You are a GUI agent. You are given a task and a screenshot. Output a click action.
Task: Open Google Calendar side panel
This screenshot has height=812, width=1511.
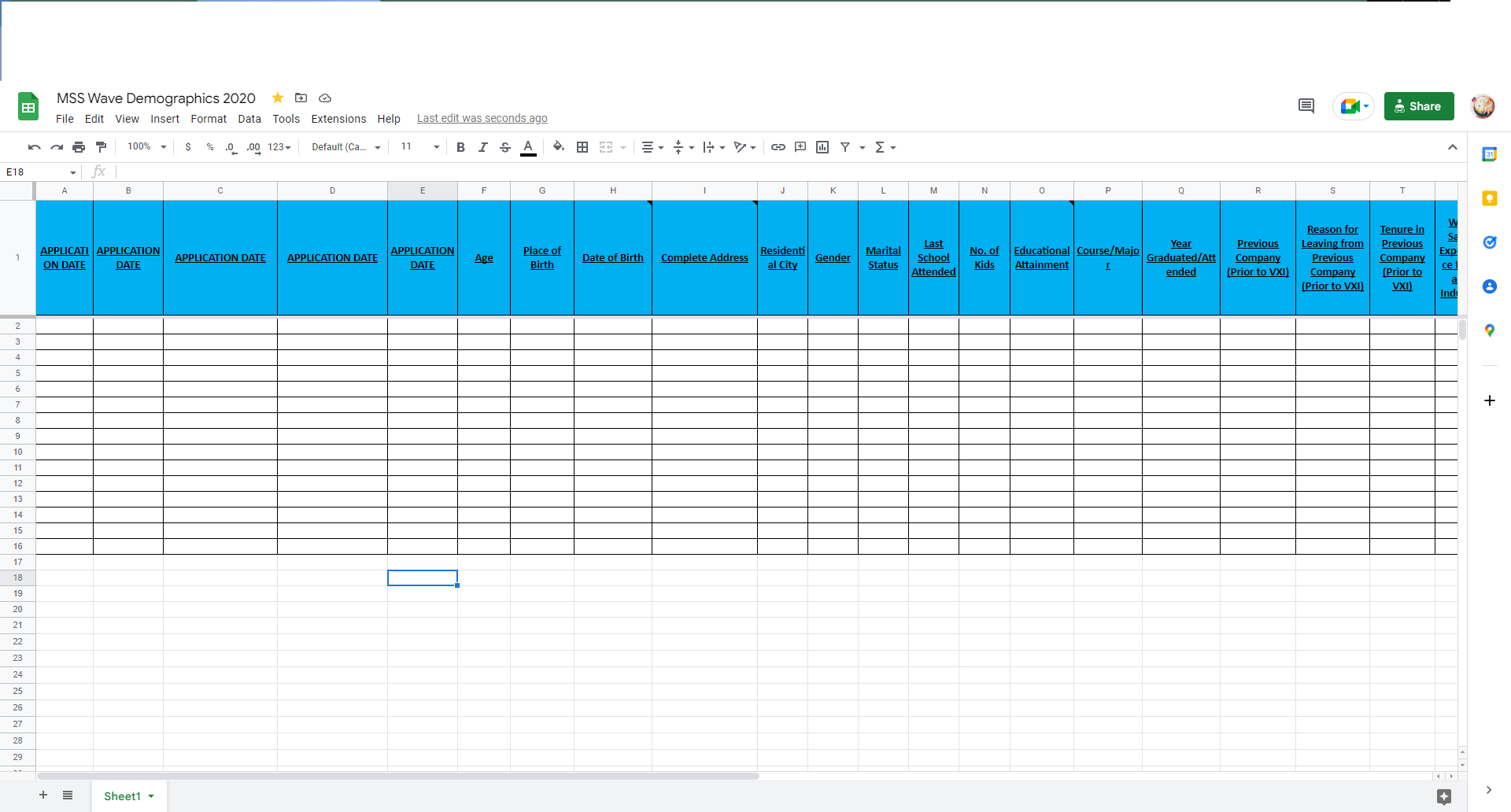point(1489,154)
